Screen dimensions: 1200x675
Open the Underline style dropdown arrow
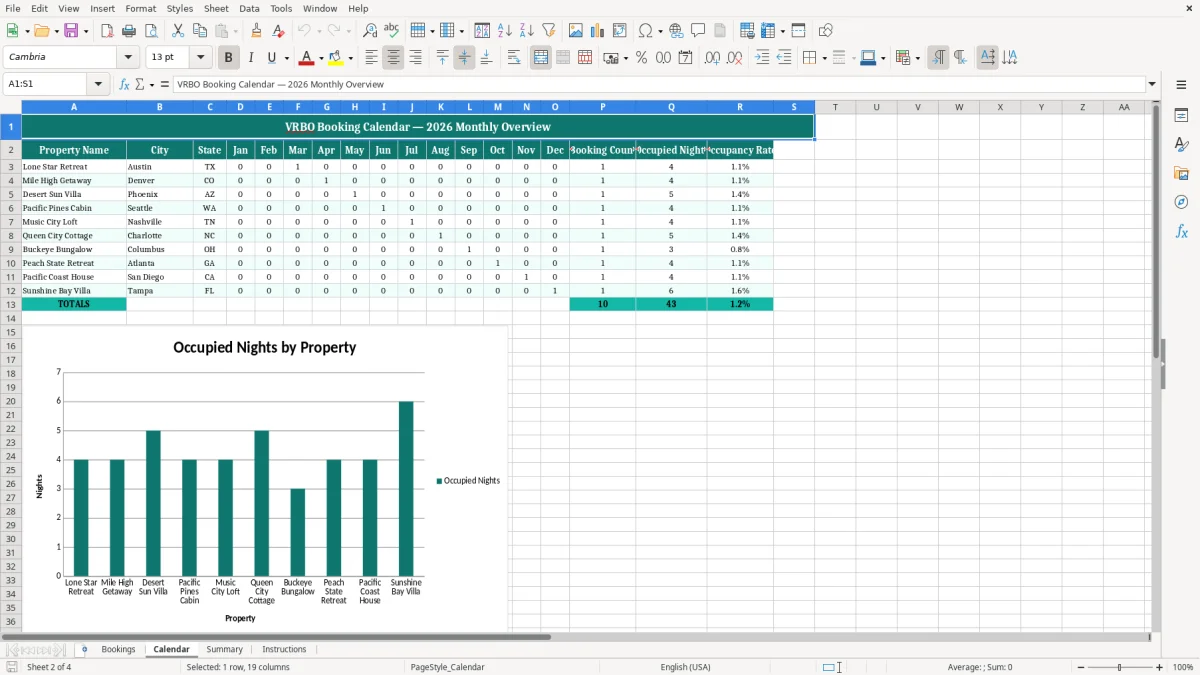(286, 58)
